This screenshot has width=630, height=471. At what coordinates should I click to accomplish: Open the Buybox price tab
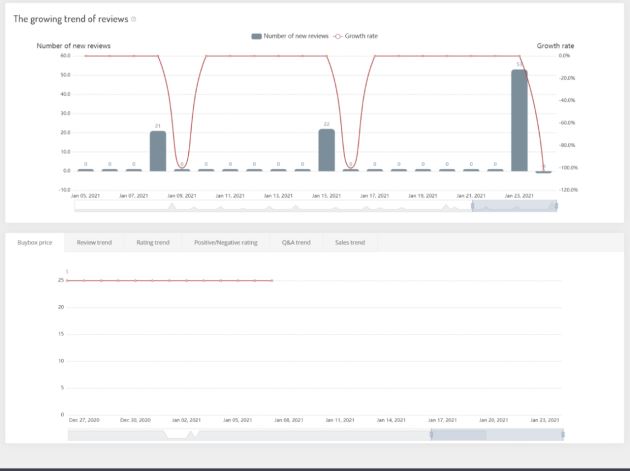[35, 243]
